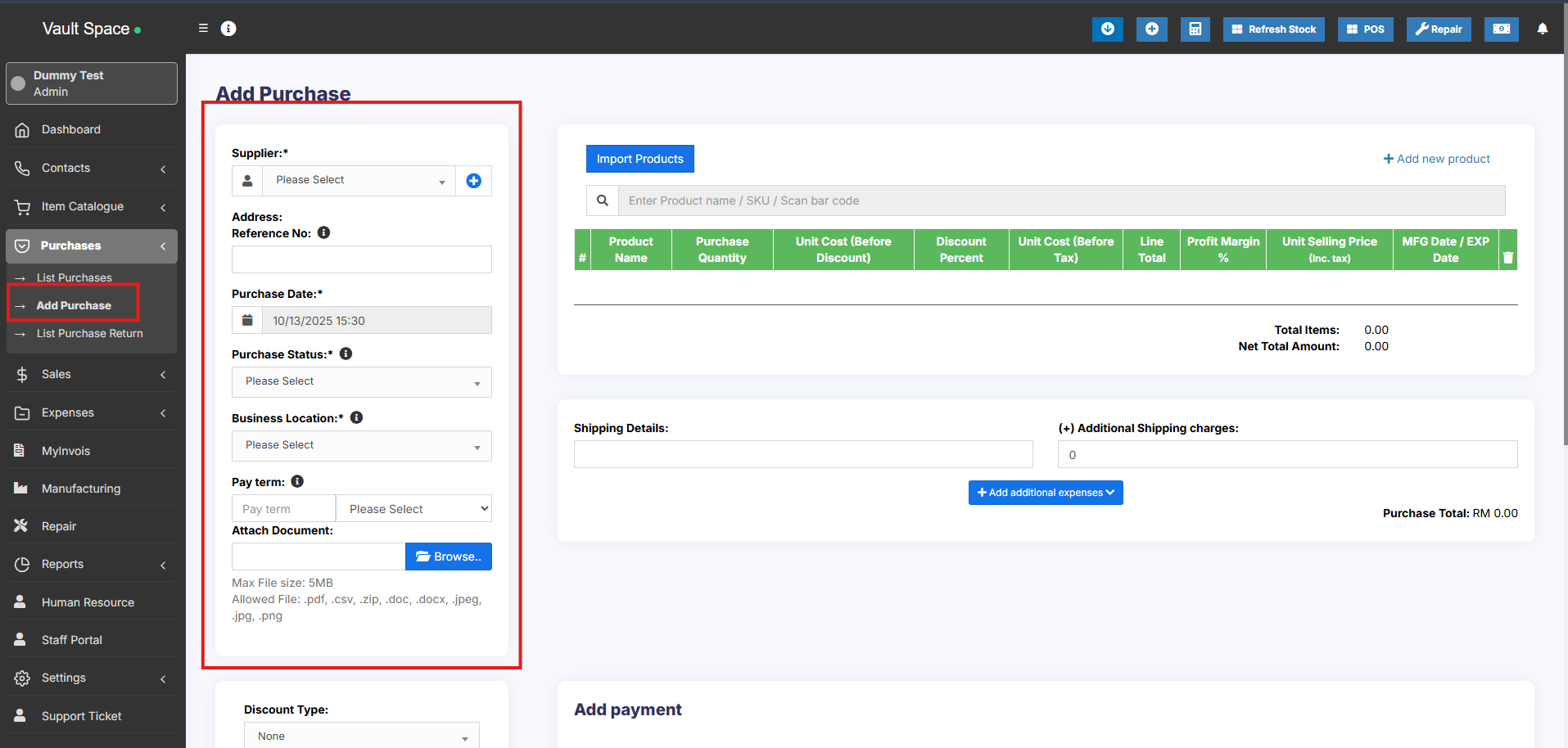The height and width of the screenshot is (748, 1568).
Task: Click the Purchase Status info icon
Action: [346, 354]
